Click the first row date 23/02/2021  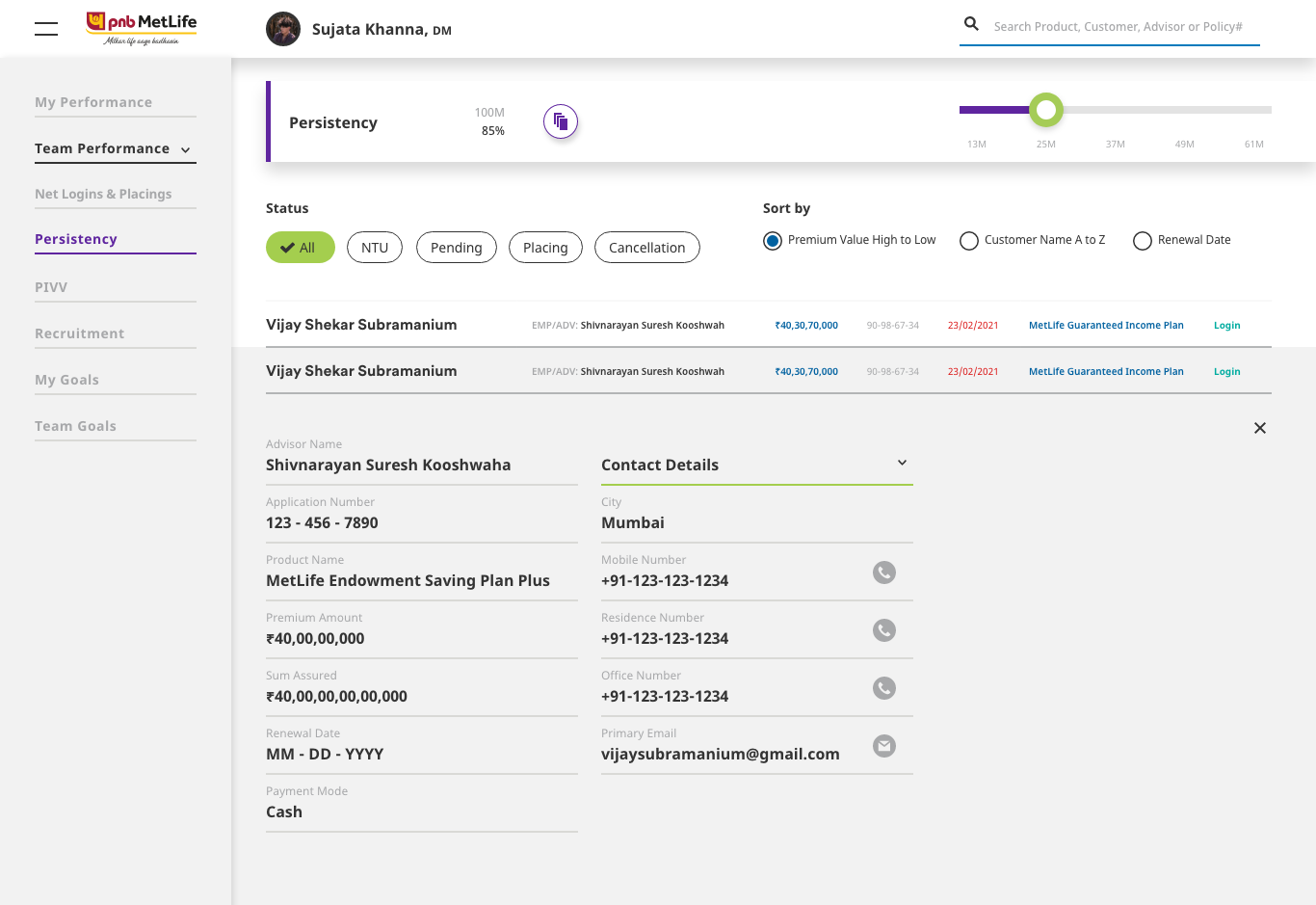[973, 325]
